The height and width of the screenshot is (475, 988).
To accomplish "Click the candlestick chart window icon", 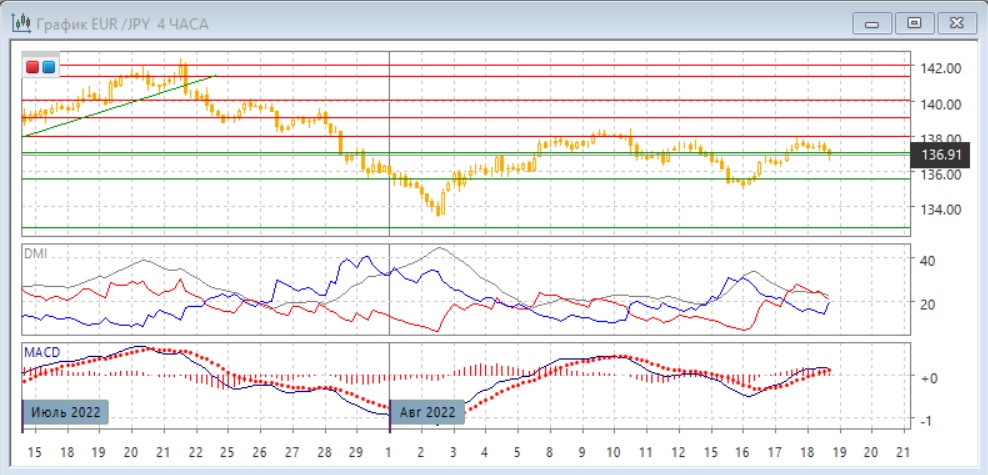I will tap(19, 23).
